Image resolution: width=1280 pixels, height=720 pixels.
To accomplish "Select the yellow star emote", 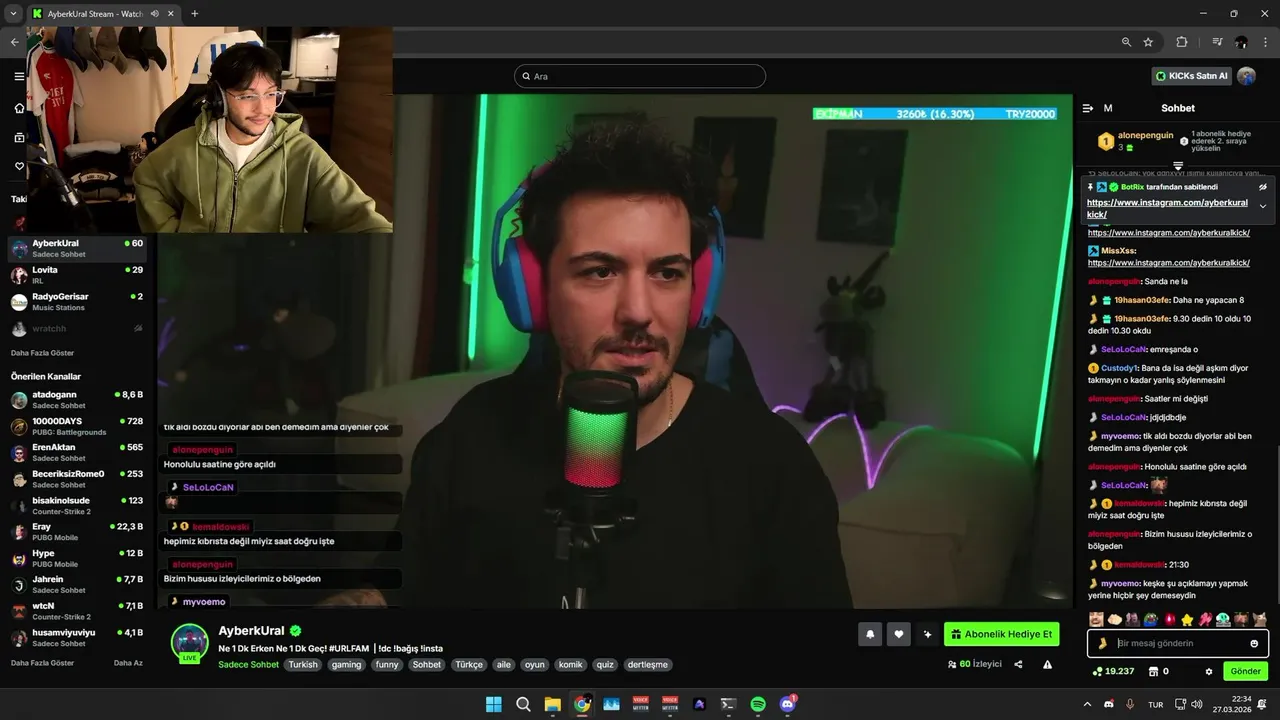I will (x=1187, y=619).
